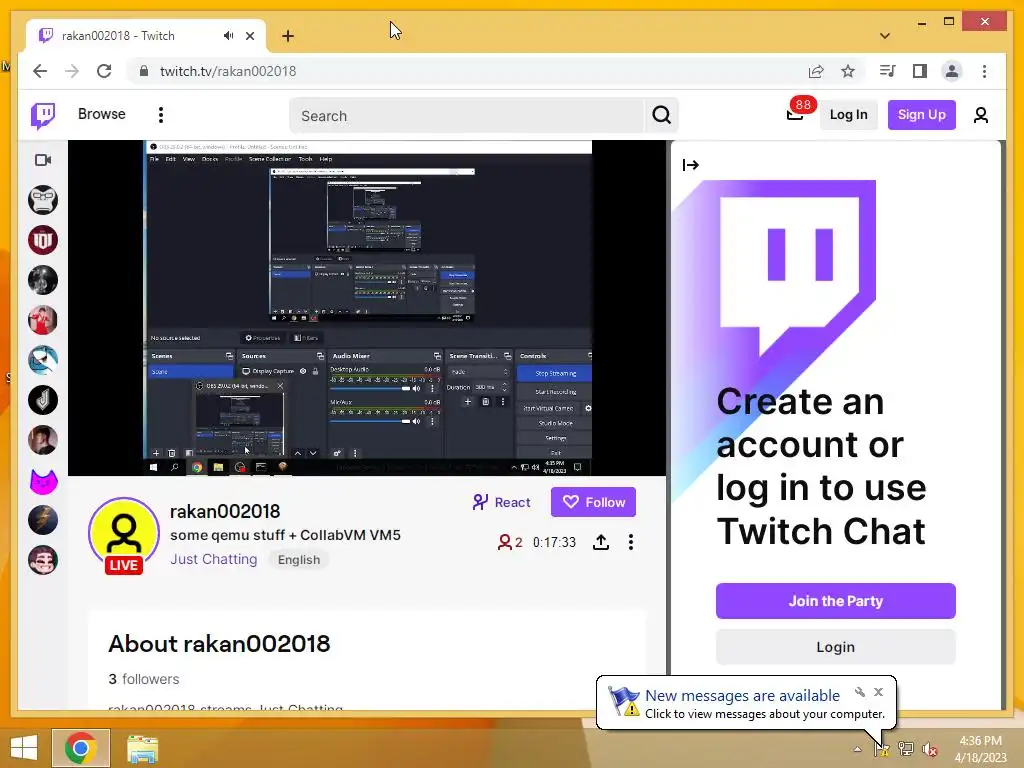Click the taskbar clock showing 4:36 PM
The image size is (1024, 768).
[980, 749]
